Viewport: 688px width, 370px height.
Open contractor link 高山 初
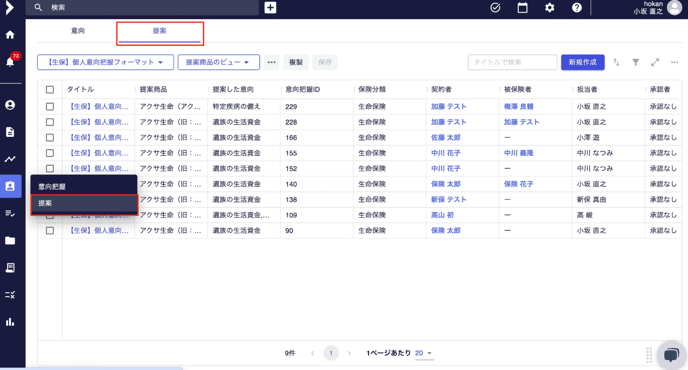(x=442, y=215)
